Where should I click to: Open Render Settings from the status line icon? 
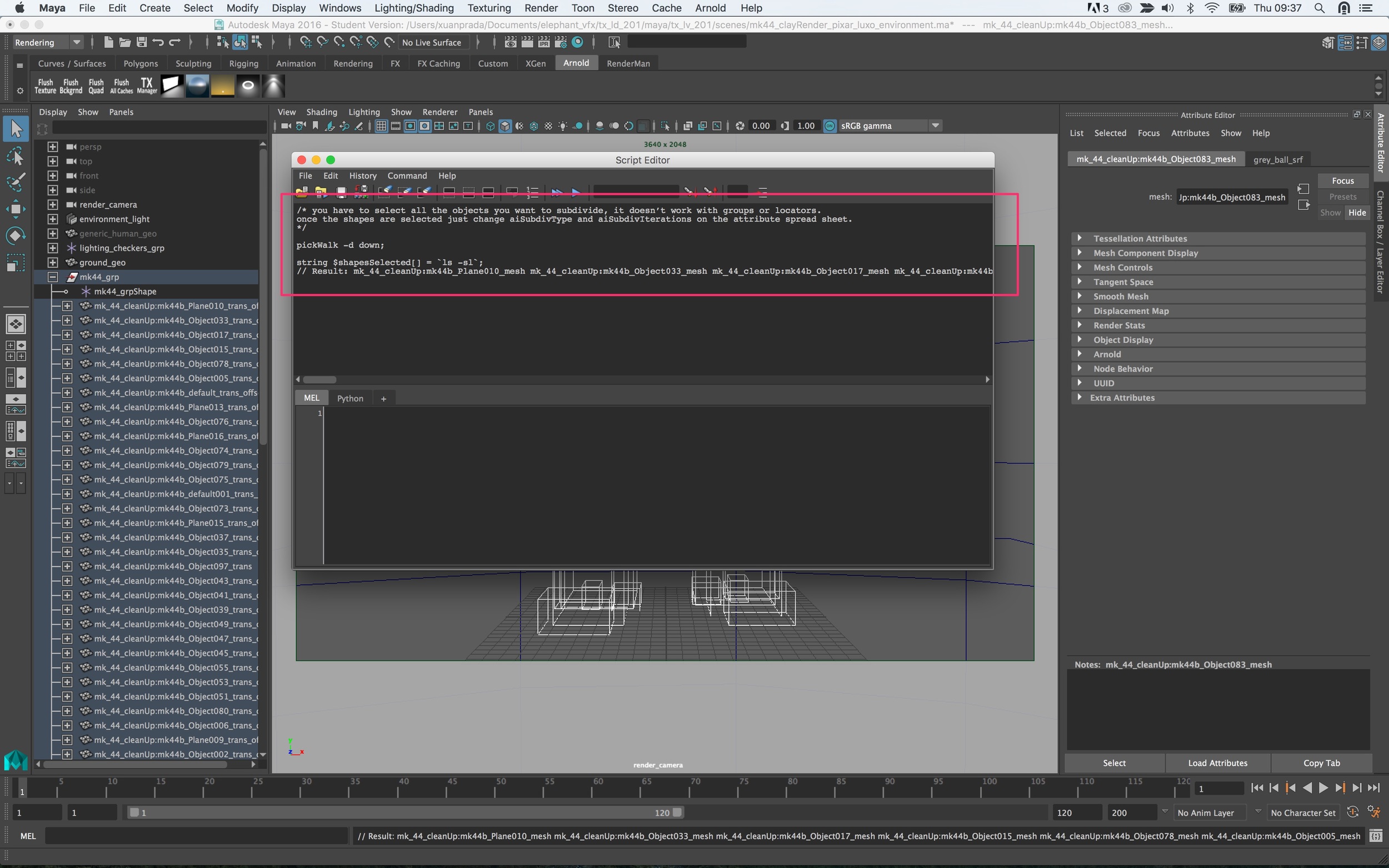tap(561, 42)
